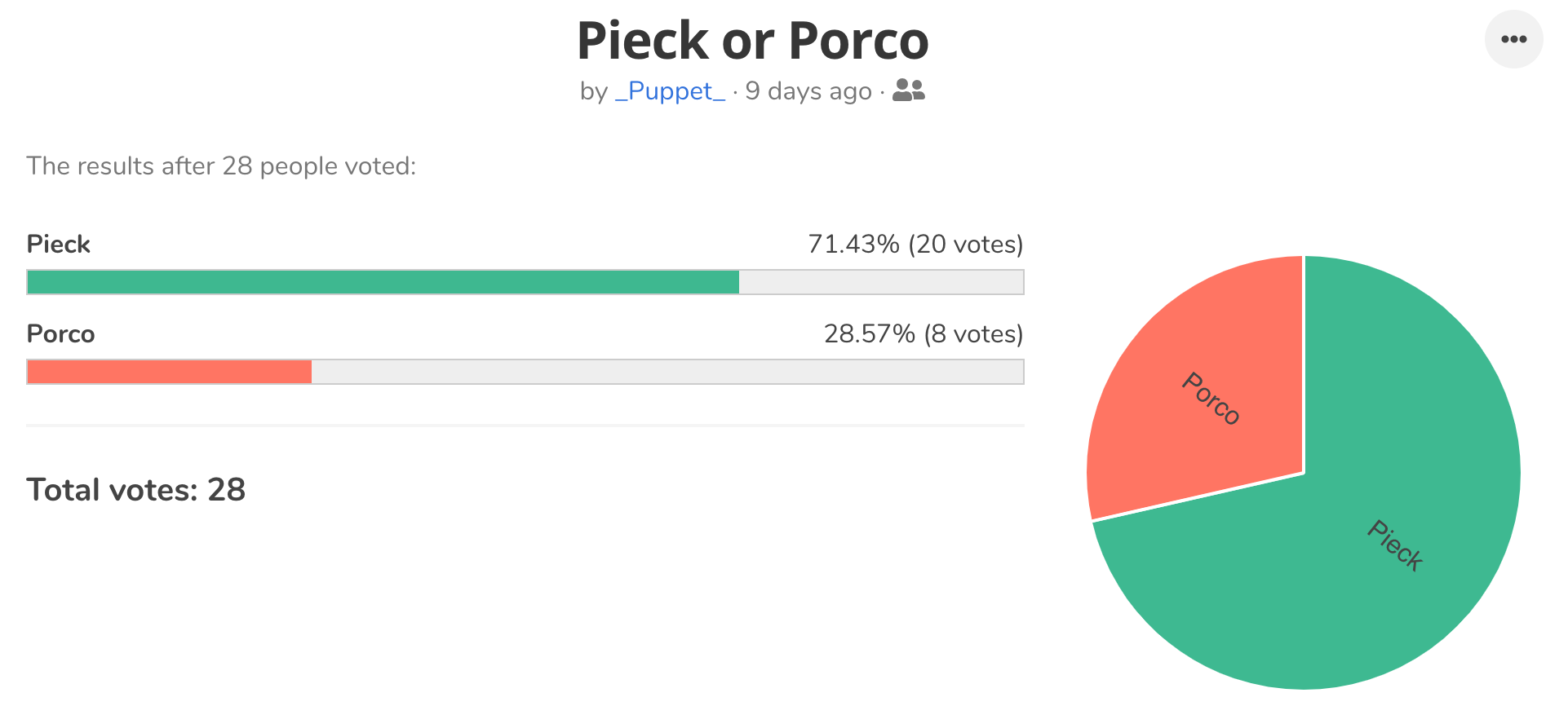
Task: Open the _Puppet_ author profile link
Action: click(670, 91)
